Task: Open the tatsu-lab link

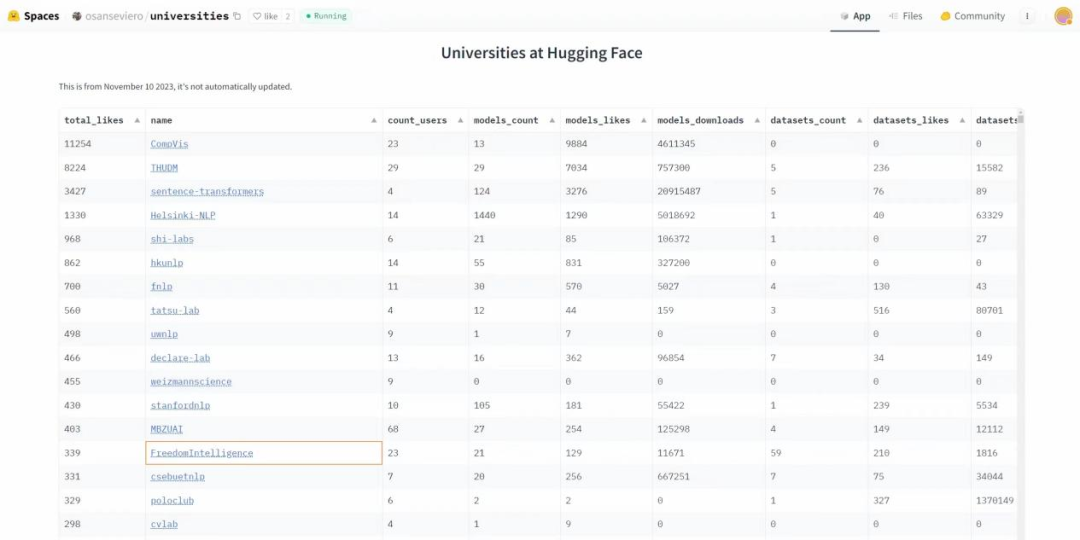Action: click(x=174, y=310)
